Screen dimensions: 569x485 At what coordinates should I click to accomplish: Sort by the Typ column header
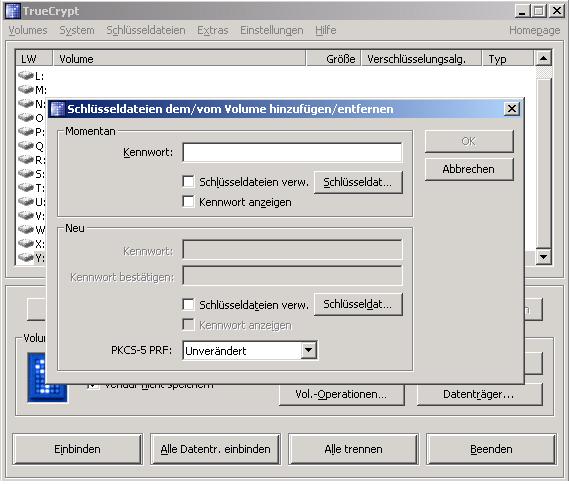(x=508, y=58)
